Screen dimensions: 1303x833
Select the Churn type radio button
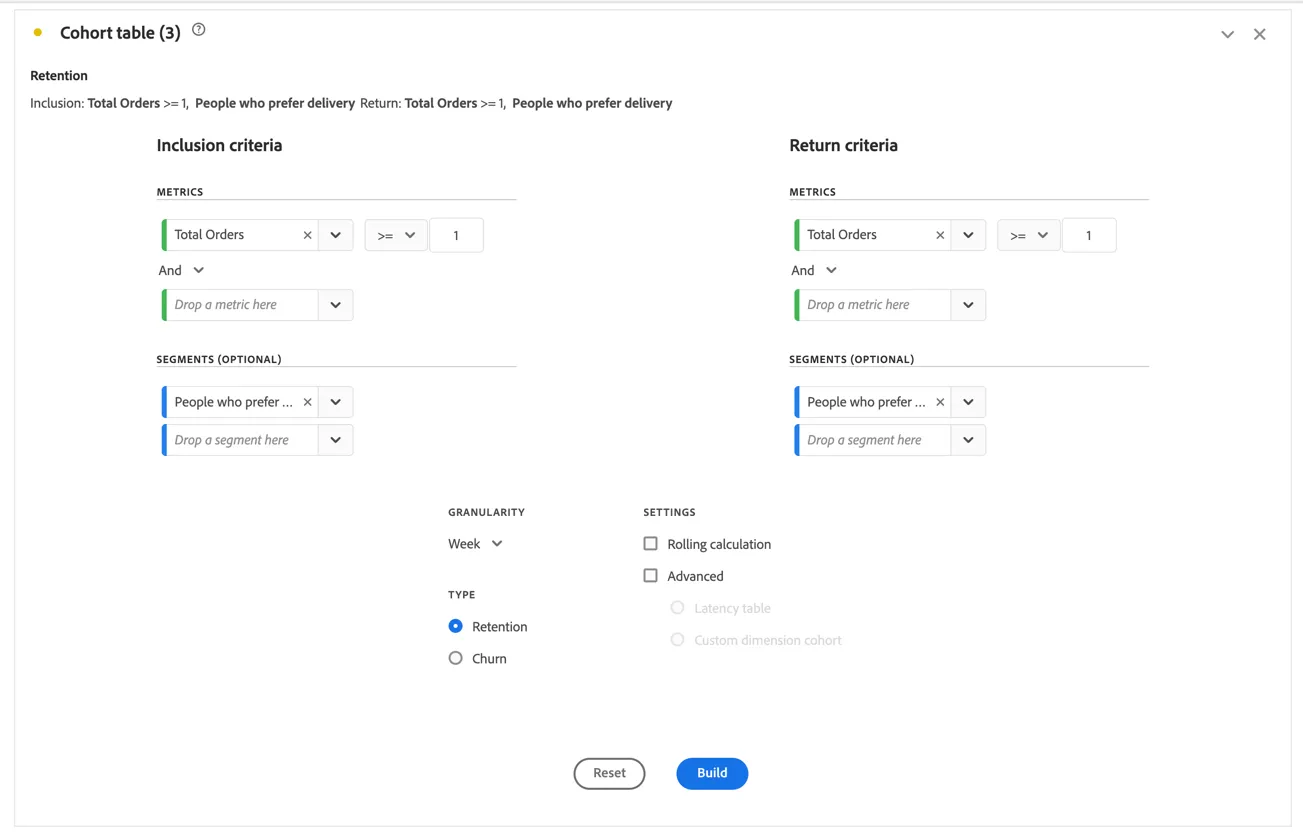pos(456,658)
